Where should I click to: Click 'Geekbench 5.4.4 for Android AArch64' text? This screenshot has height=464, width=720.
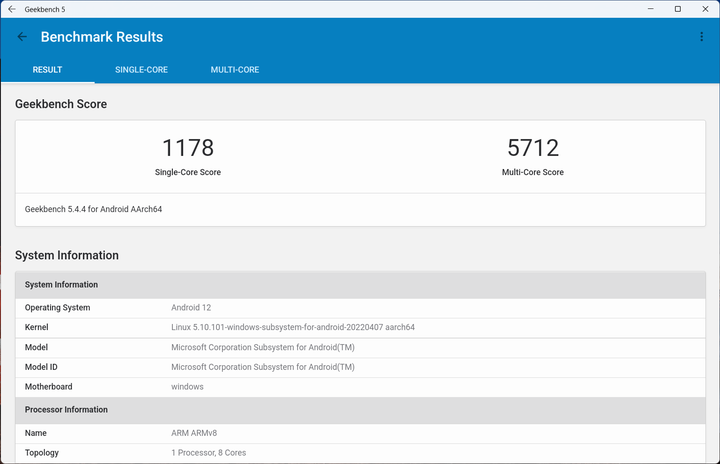[93, 209]
